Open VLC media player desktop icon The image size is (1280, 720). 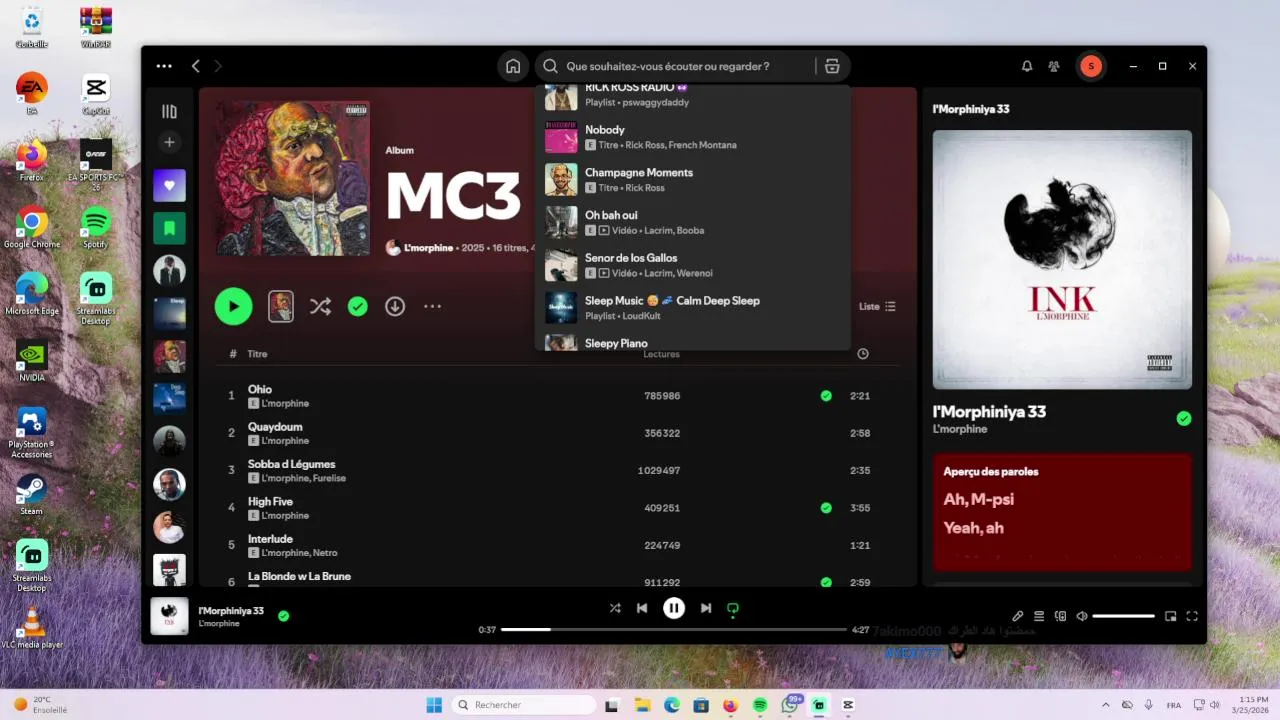click(x=32, y=627)
